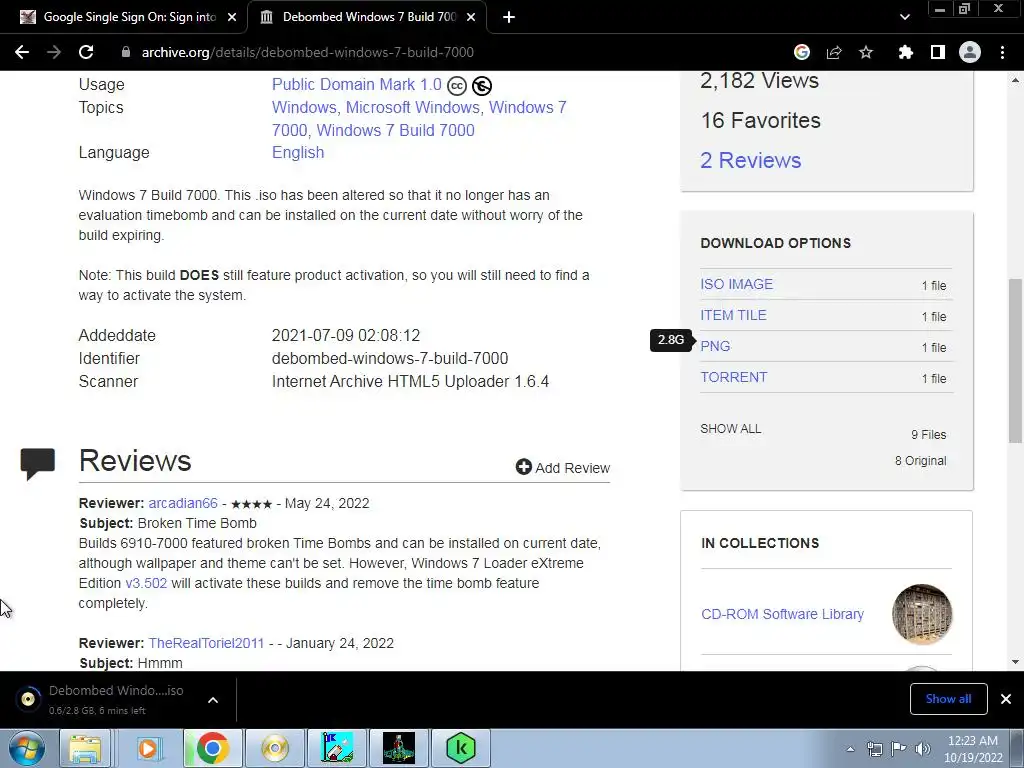Open the v3.502 link in review
The width and height of the screenshot is (1024, 768).
146,583
